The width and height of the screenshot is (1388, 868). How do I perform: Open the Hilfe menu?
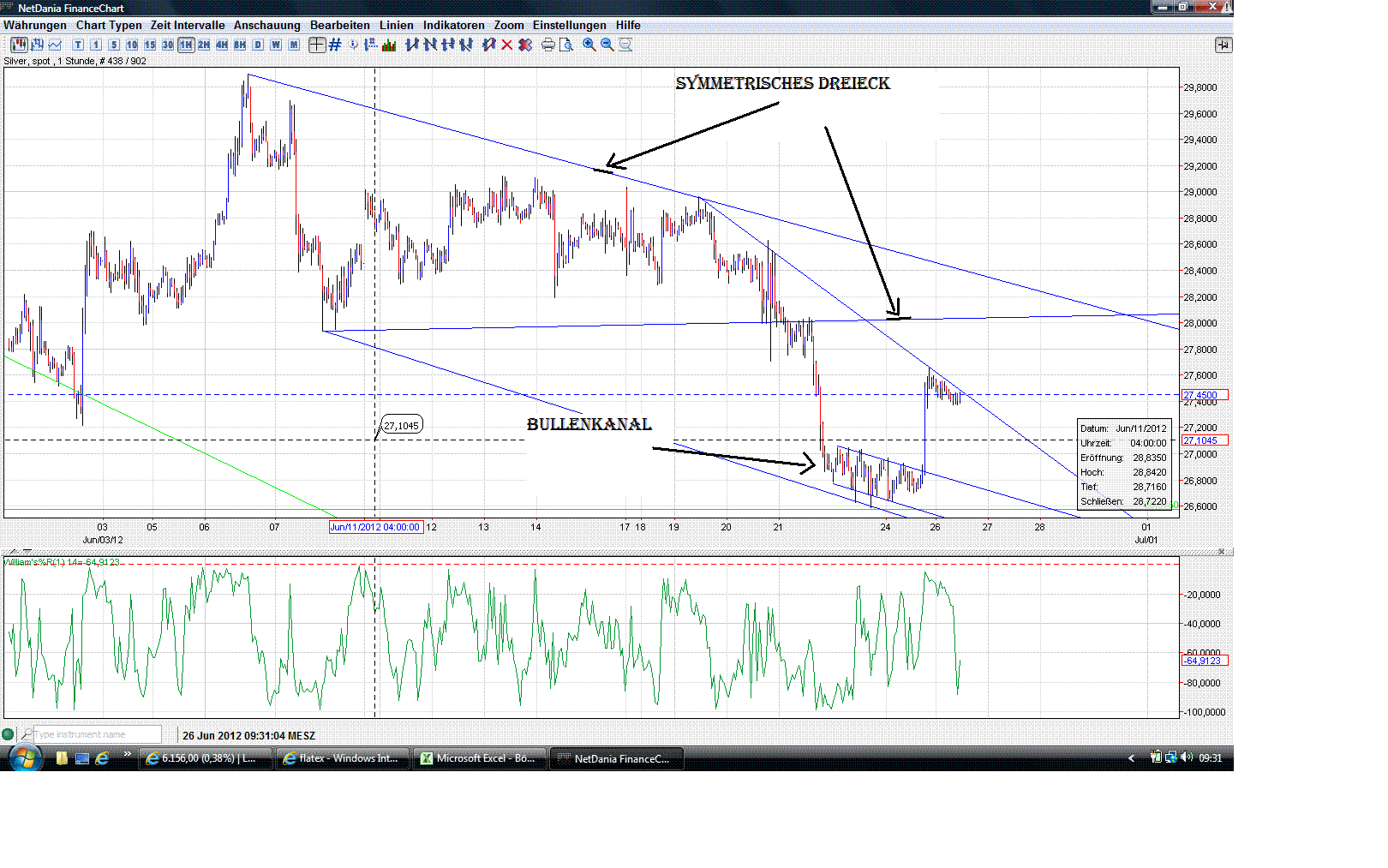click(628, 25)
